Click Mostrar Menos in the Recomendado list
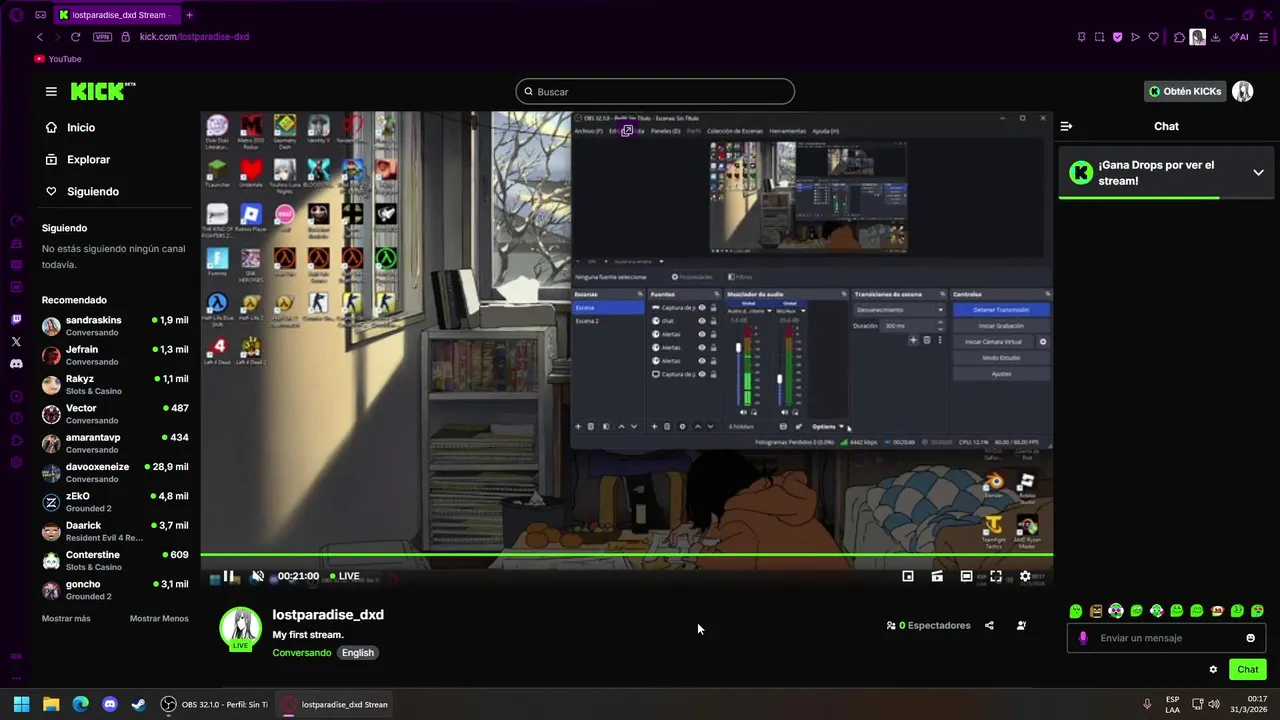Screen dimensions: 1280x720 pos(159,618)
